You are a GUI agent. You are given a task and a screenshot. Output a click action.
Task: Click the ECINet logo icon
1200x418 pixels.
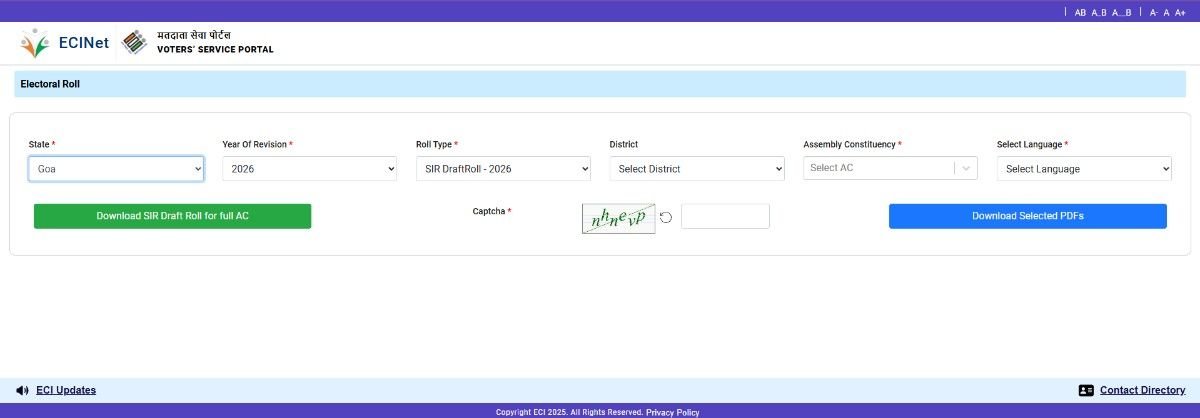coord(35,43)
